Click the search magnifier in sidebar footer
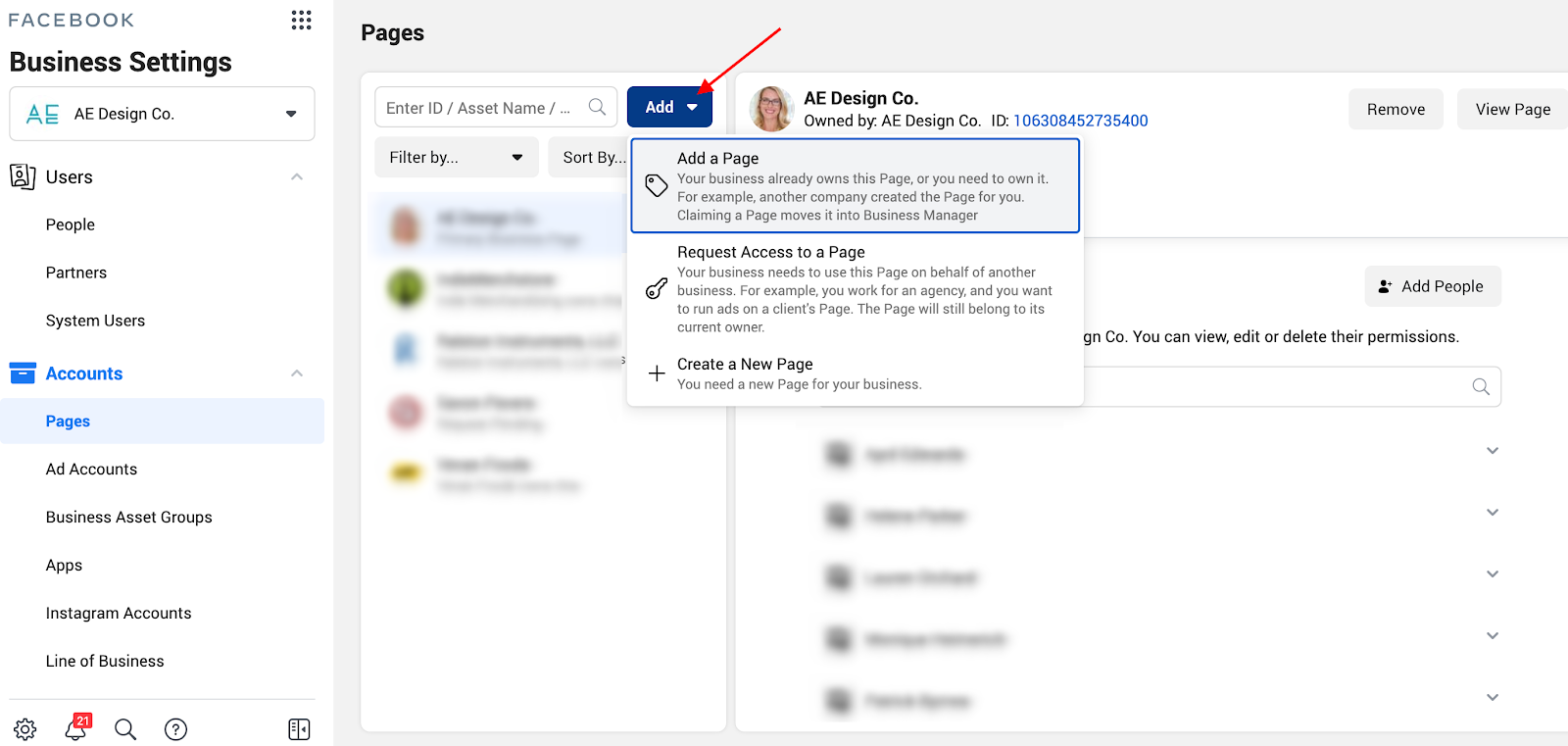1568x746 pixels. [x=125, y=729]
